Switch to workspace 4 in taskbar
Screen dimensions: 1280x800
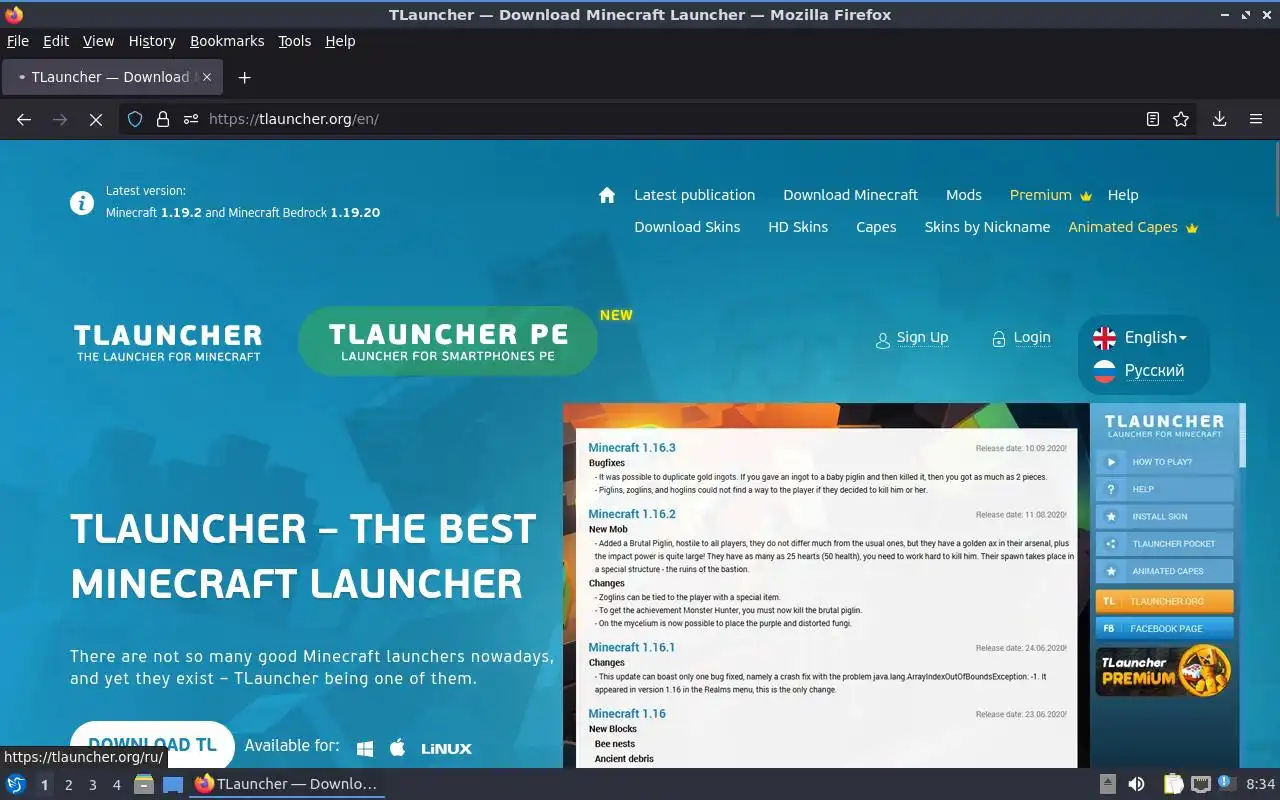point(117,785)
